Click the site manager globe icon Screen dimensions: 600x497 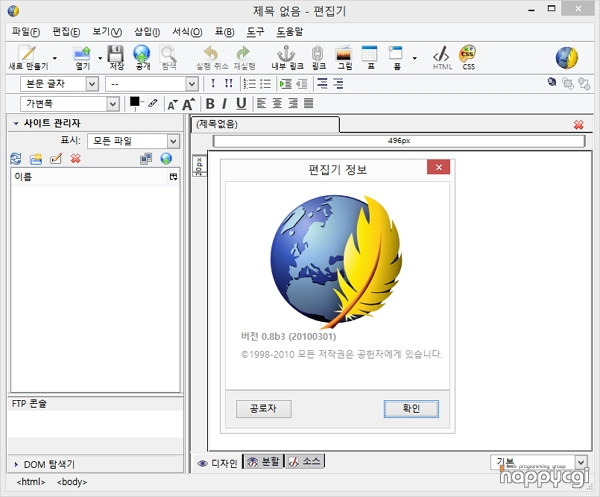166,158
